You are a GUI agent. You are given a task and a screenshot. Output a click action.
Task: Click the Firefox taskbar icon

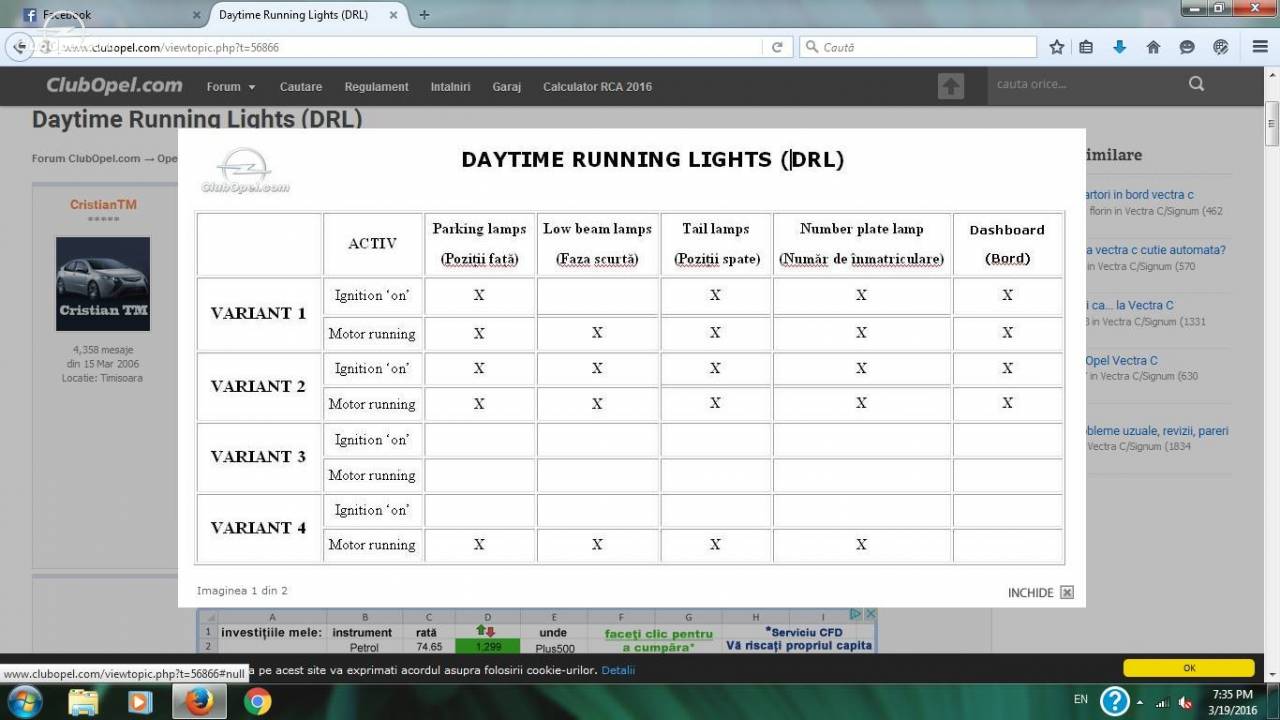point(199,701)
